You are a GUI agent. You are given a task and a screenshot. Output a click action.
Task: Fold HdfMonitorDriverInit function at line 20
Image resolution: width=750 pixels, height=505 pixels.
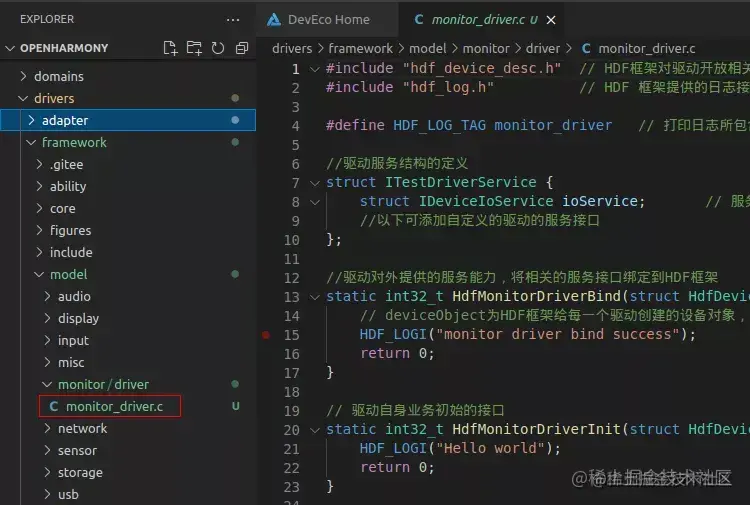(315, 430)
